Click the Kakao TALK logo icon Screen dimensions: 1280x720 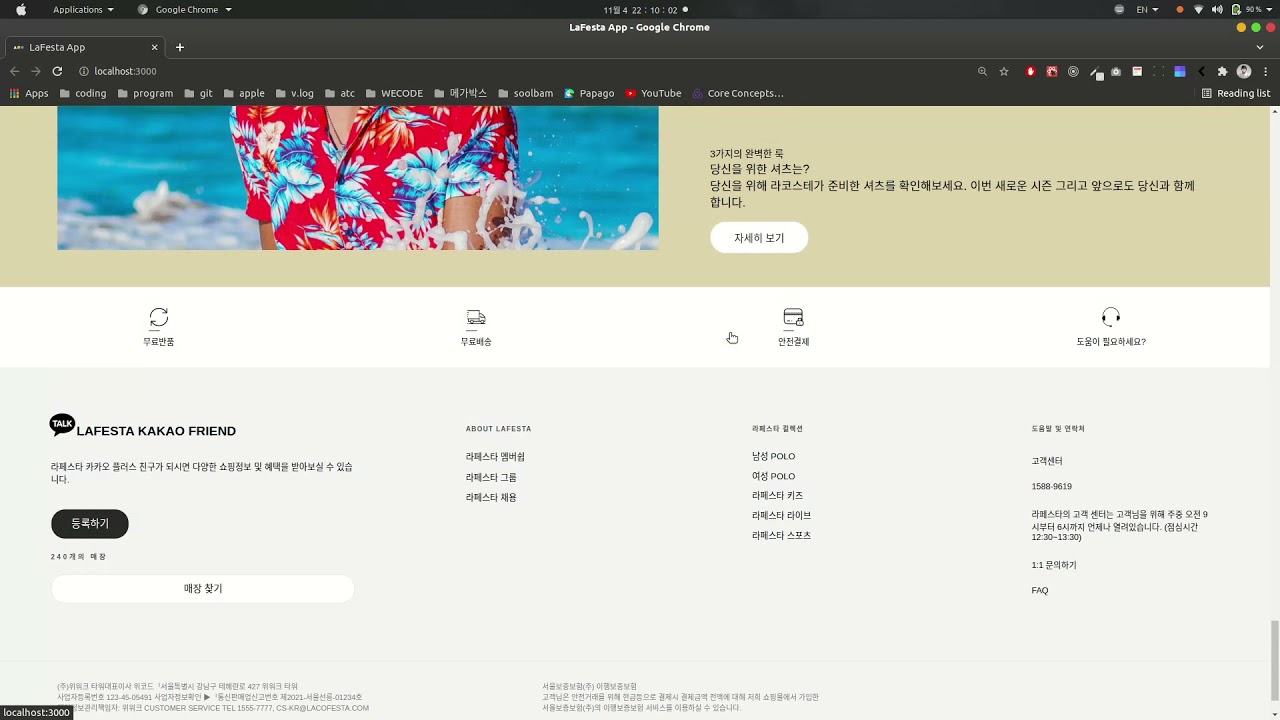click(62, 425)
